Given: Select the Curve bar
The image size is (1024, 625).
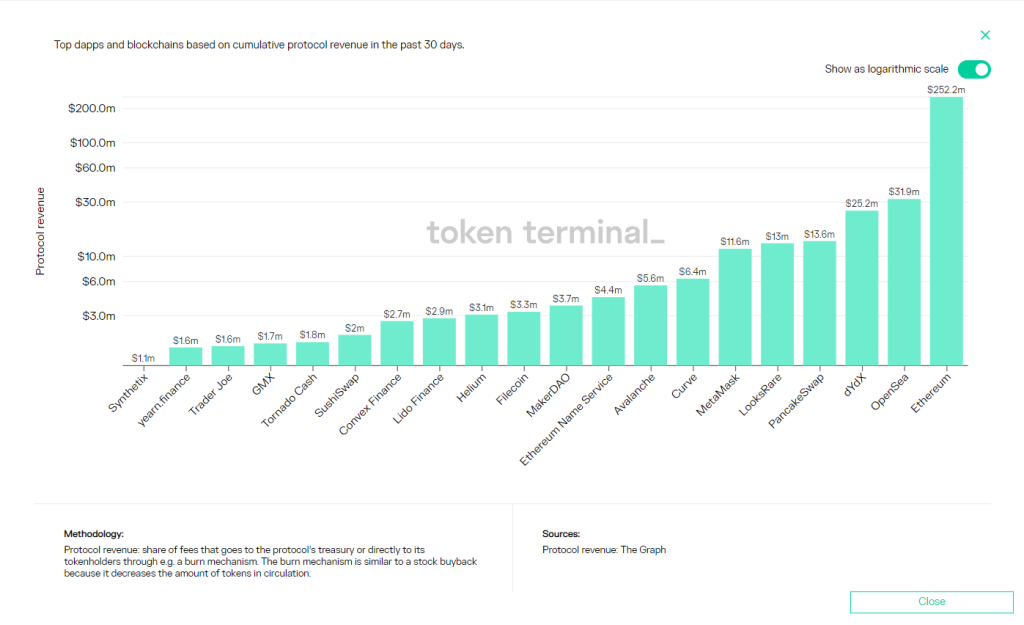Looking at the screenshot, I should (x=692, y=322).
